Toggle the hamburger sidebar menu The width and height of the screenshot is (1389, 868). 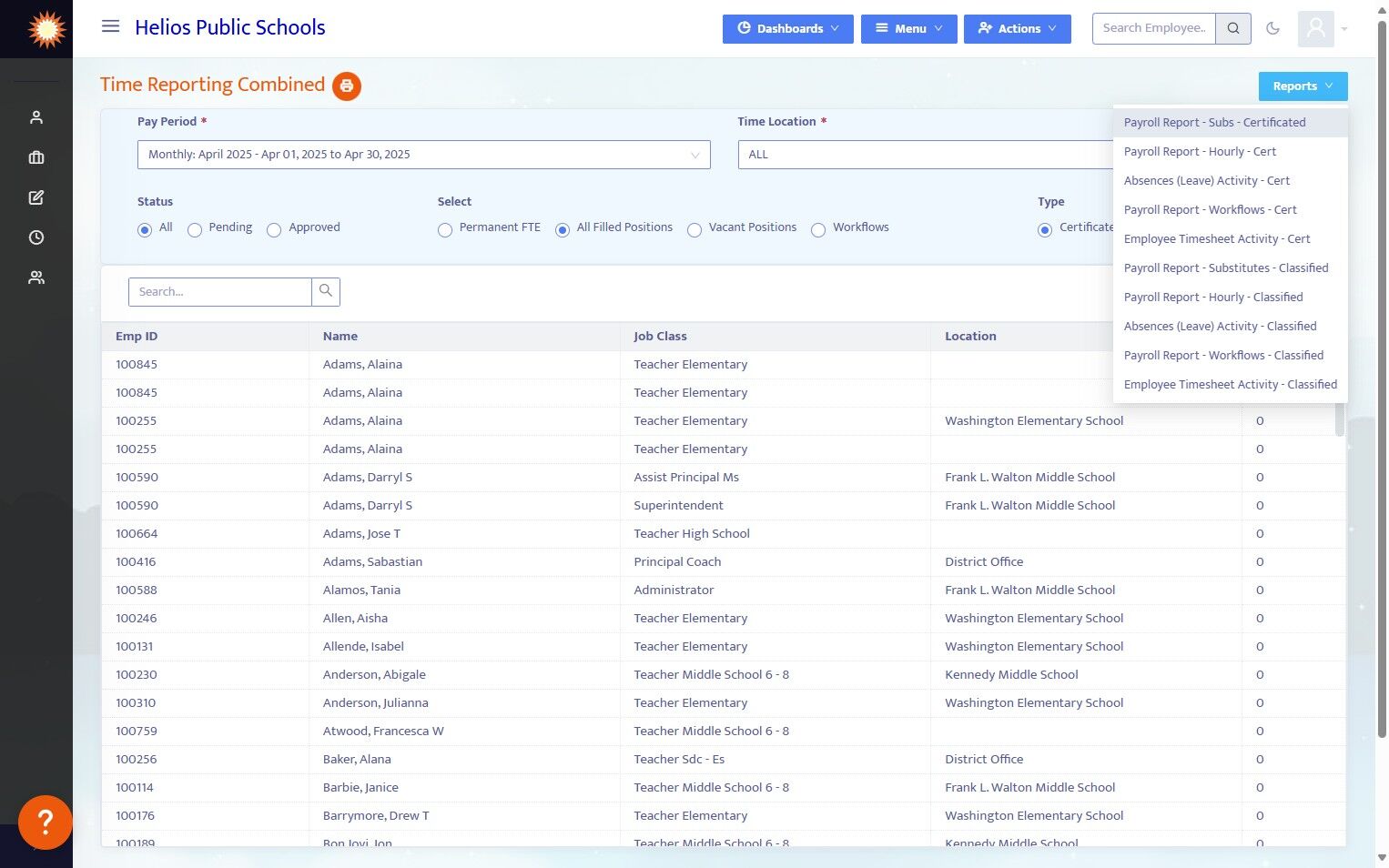point(110,26)
